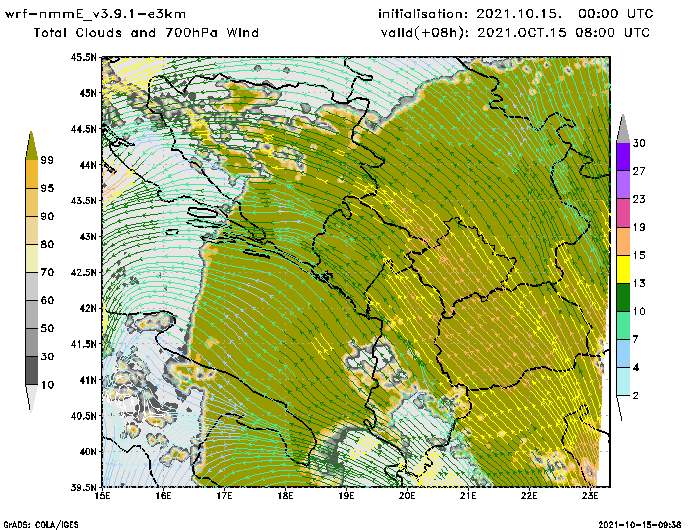Click the 40.5N latitude label
The height and width of the screenshot is (530, 700).
tap(83, 416)
